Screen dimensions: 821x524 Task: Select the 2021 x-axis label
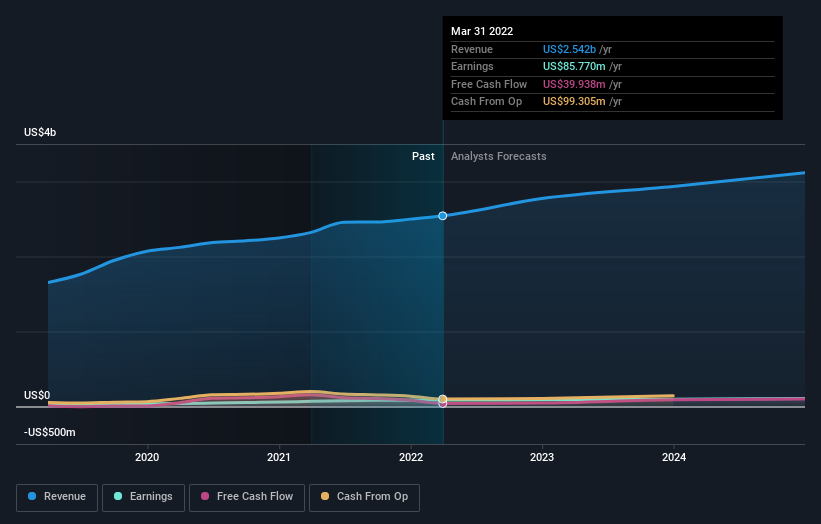click(279, 457)
